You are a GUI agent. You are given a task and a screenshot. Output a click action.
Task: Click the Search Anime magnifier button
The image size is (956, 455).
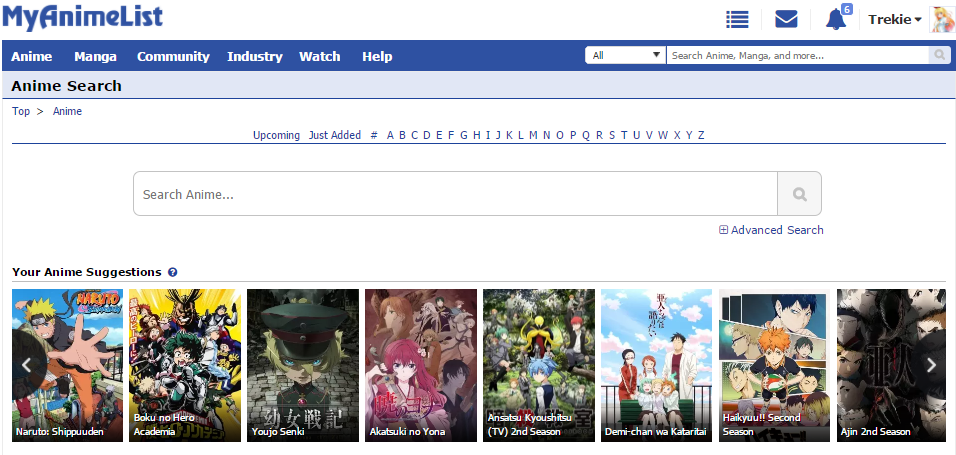pos(799,194)
